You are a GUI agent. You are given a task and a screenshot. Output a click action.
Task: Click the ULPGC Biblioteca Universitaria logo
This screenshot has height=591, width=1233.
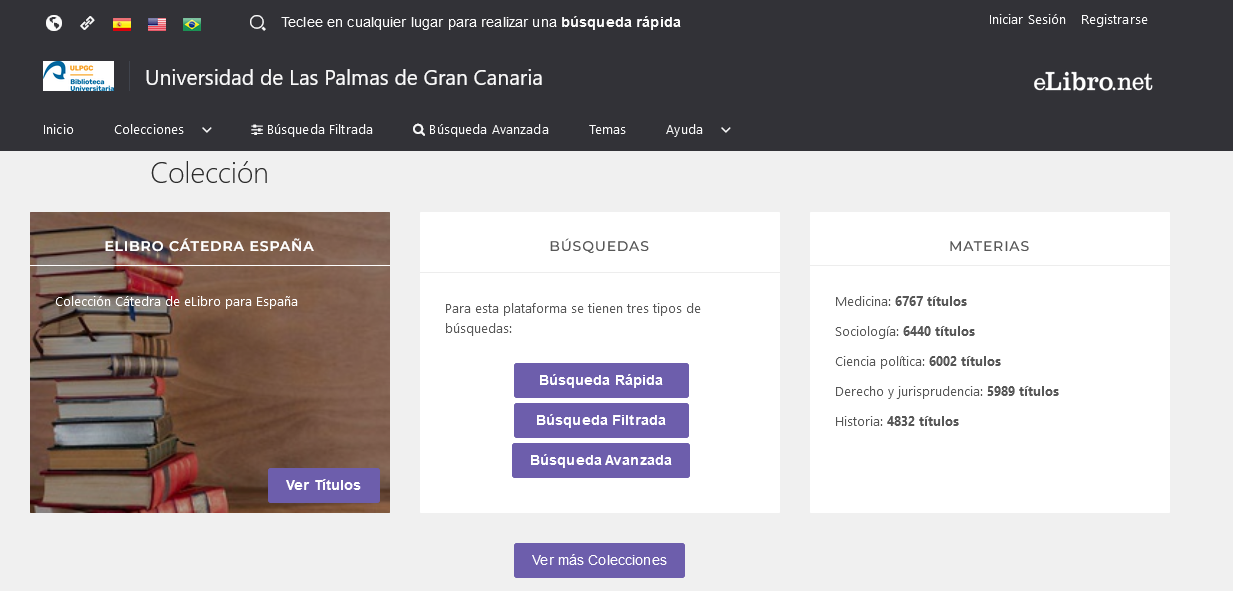(x=78, y=76)
